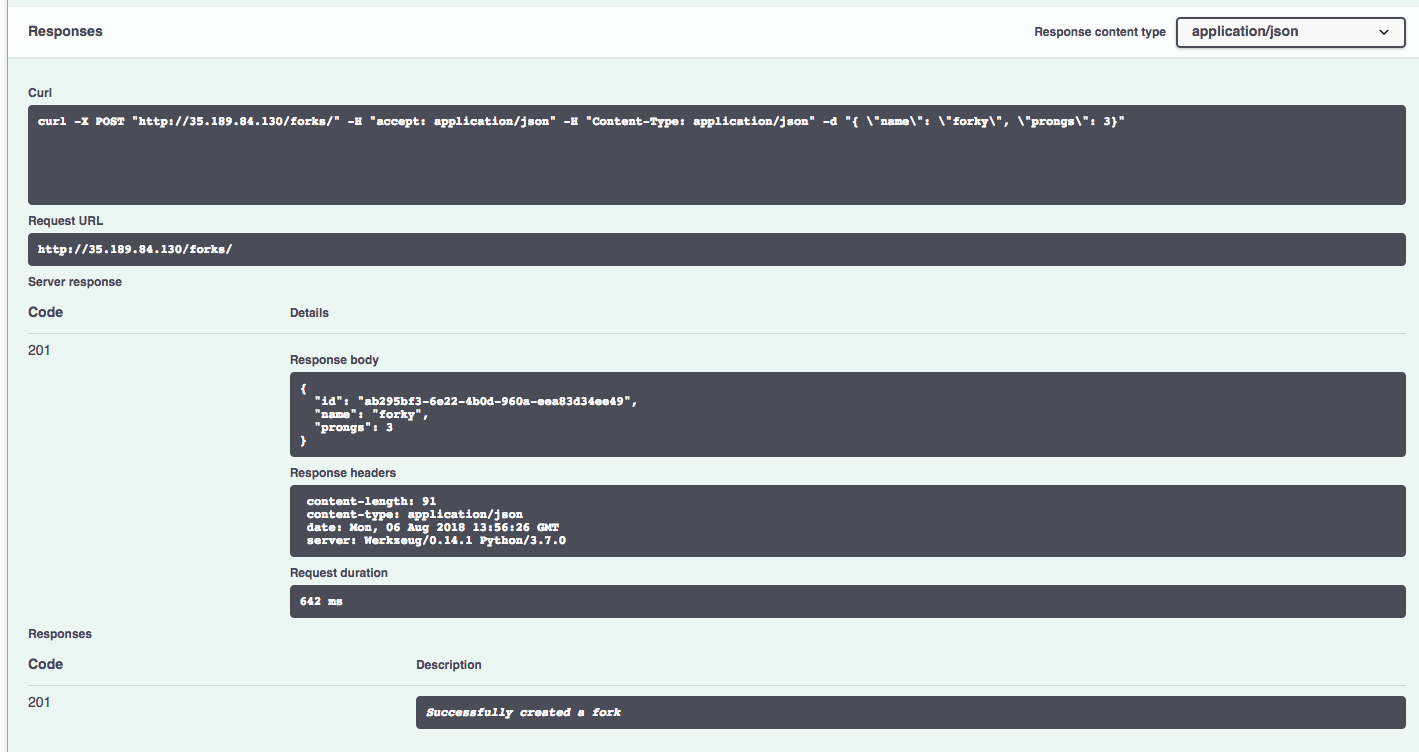This screenshot has height=752, width=1419.
Task: Select the server response code 201
Action: (x=39, y=350)
